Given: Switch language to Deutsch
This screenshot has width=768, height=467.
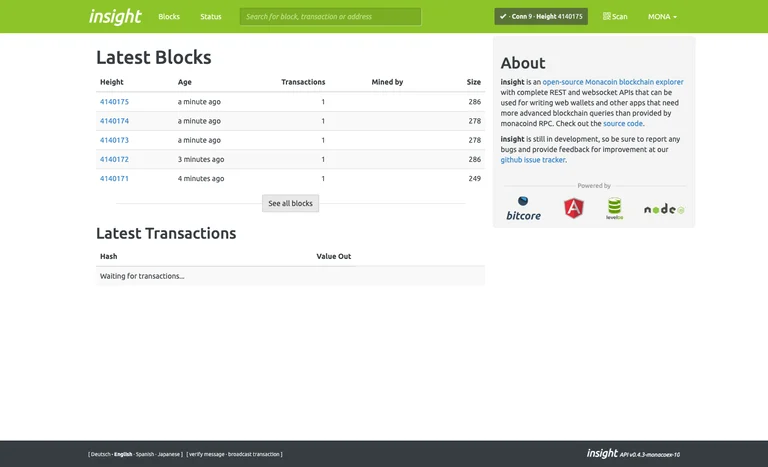Looking at the screenshot, I should [100, 454].
